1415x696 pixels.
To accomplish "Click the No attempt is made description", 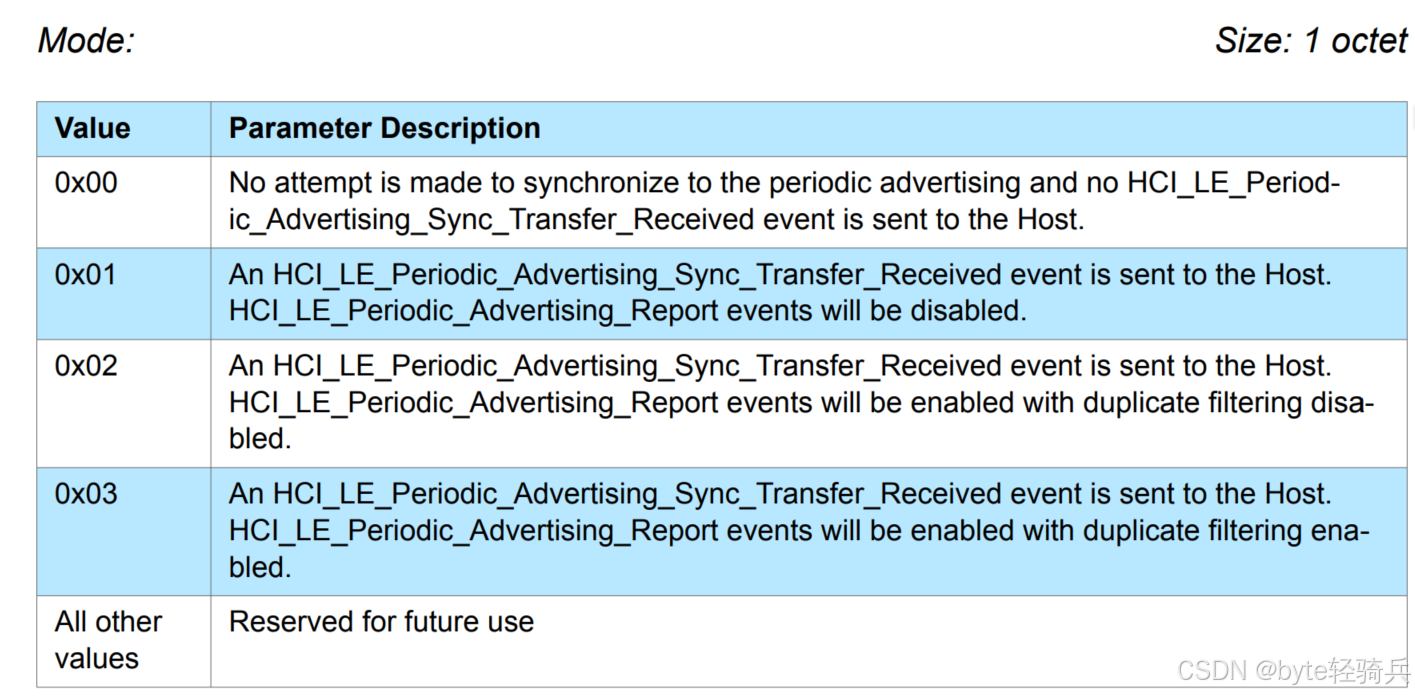I will tap(784, 201).
